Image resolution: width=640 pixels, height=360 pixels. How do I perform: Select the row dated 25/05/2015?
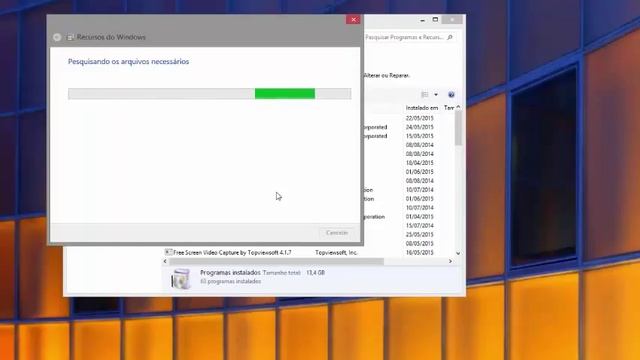click(x=420, y=235)
